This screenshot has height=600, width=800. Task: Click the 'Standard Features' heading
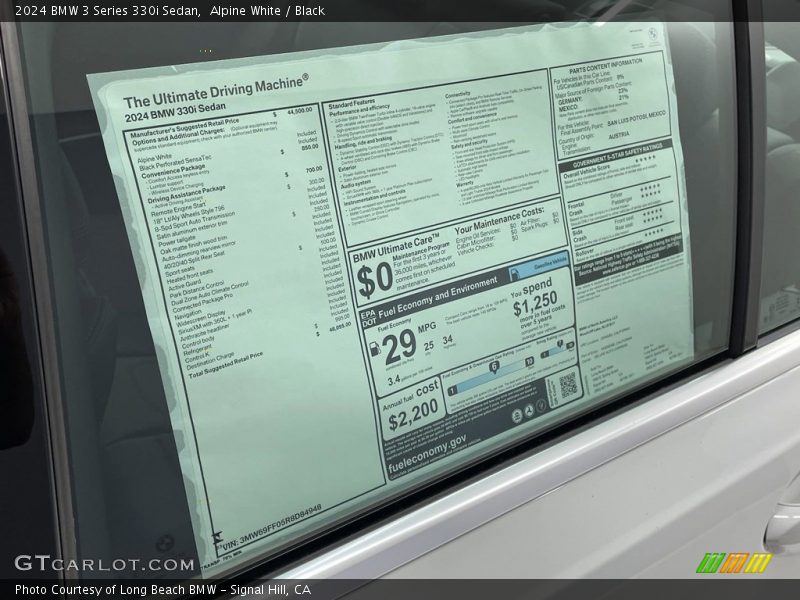[x=352, y=104]
